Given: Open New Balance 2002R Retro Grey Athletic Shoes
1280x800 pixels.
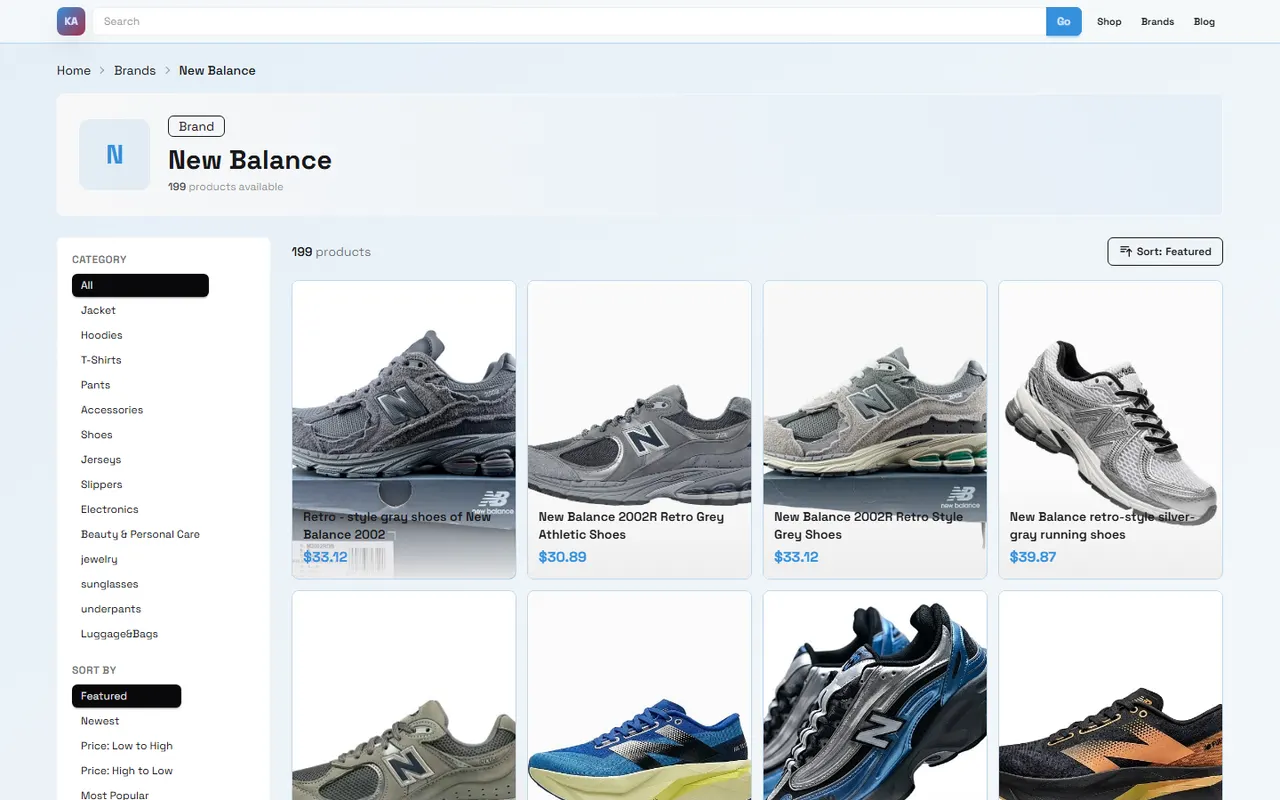Looking at the screenshot, I should click(x=639, y=430).
